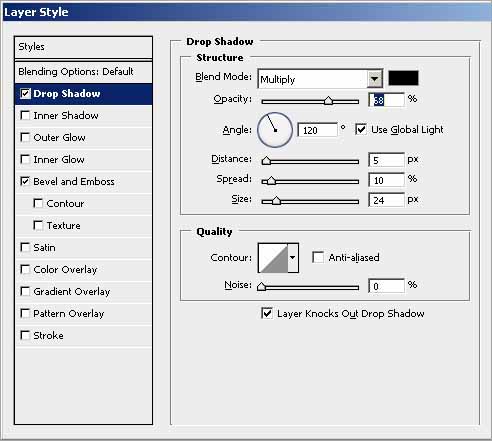Click the Distance value field
Viewport: 492px width, 441px height.
(x=386, y=160)
